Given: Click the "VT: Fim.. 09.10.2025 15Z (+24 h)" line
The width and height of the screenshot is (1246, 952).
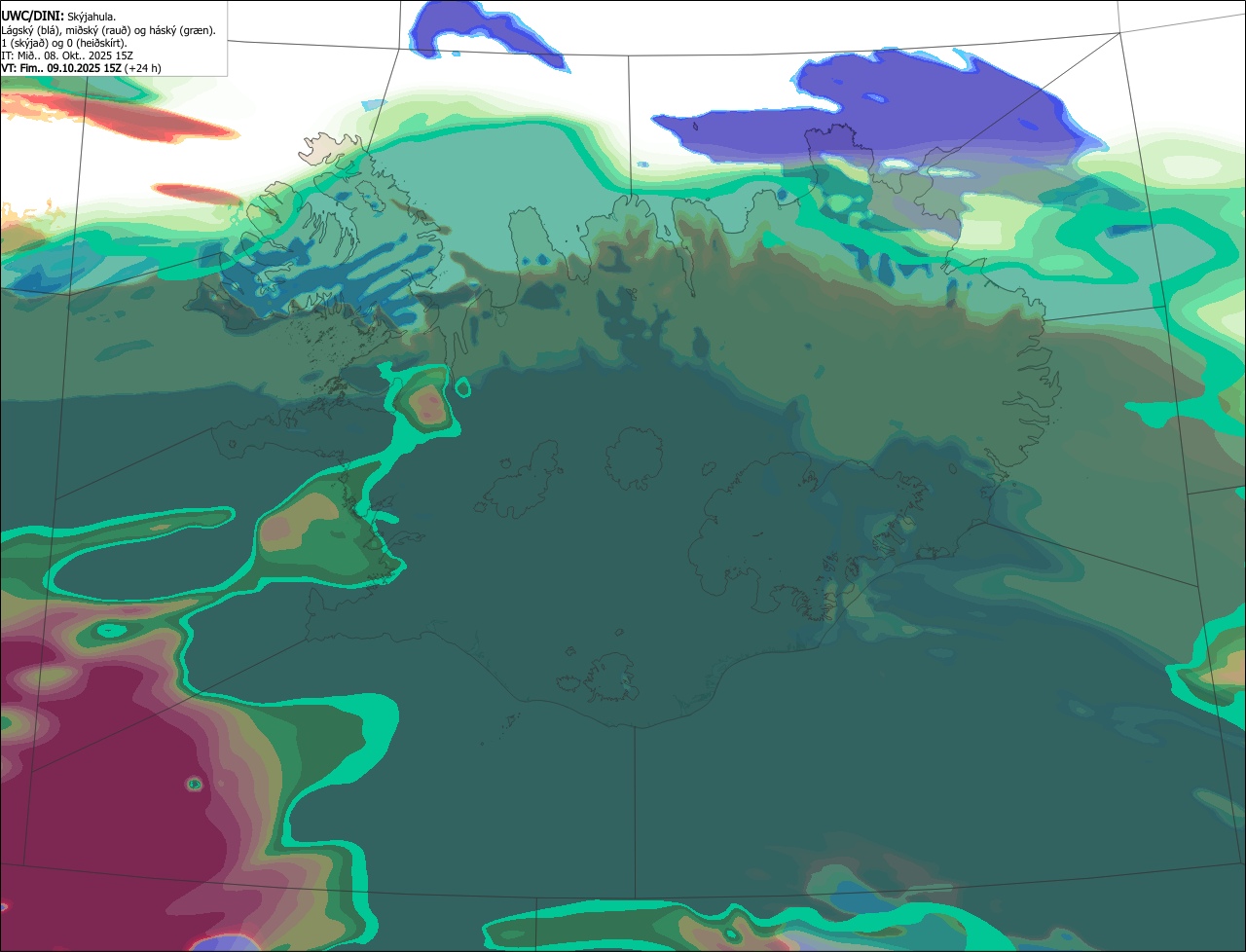Looking at the screenshot, I should coord(81,68).
